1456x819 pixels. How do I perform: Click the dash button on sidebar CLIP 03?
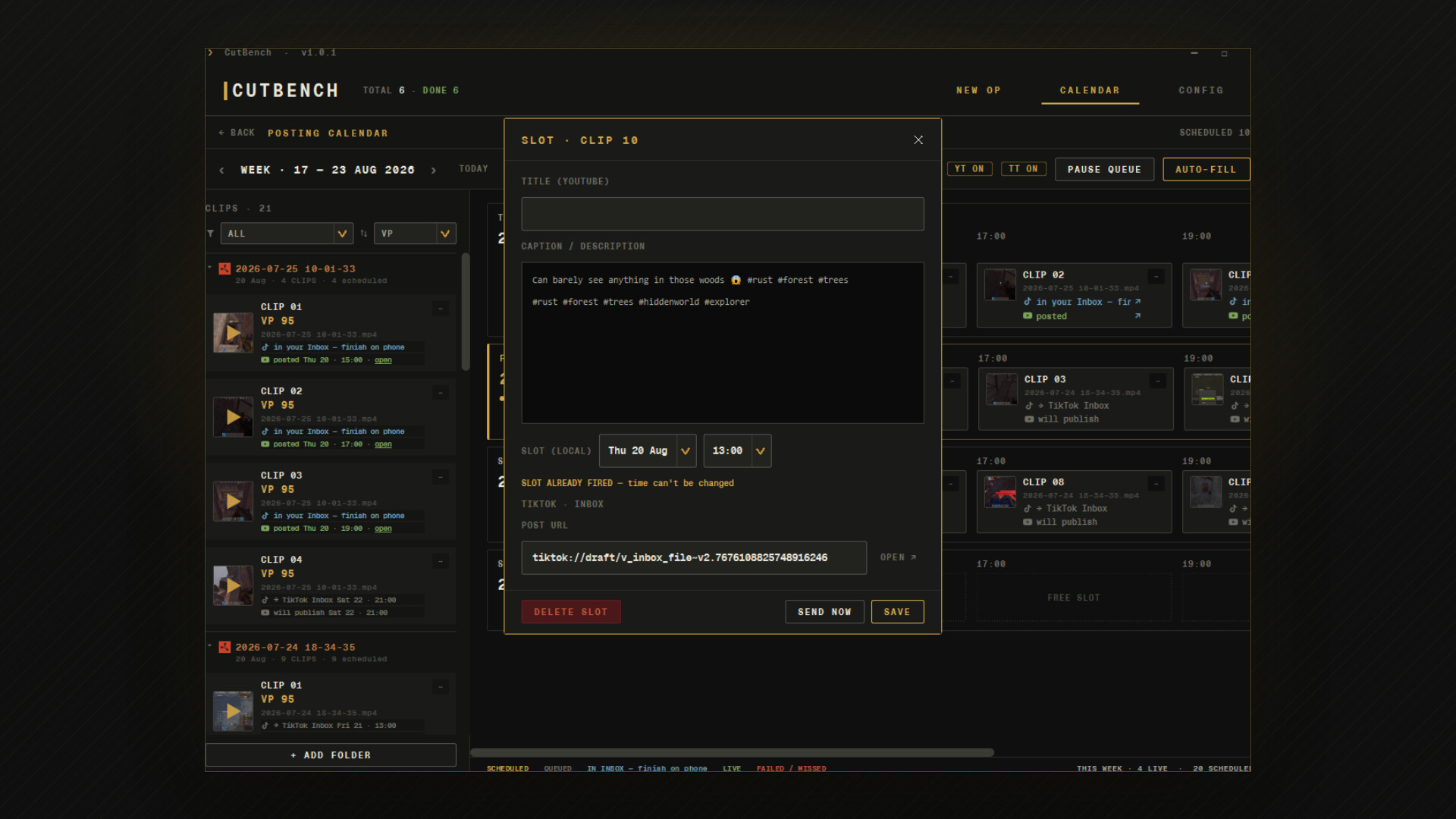441,477
